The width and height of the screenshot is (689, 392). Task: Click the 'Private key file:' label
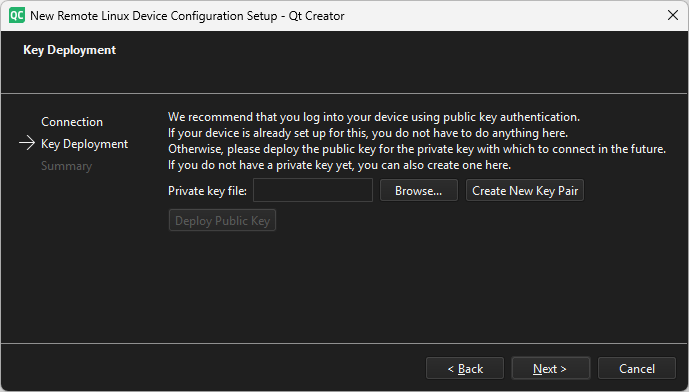pos(207,191)
